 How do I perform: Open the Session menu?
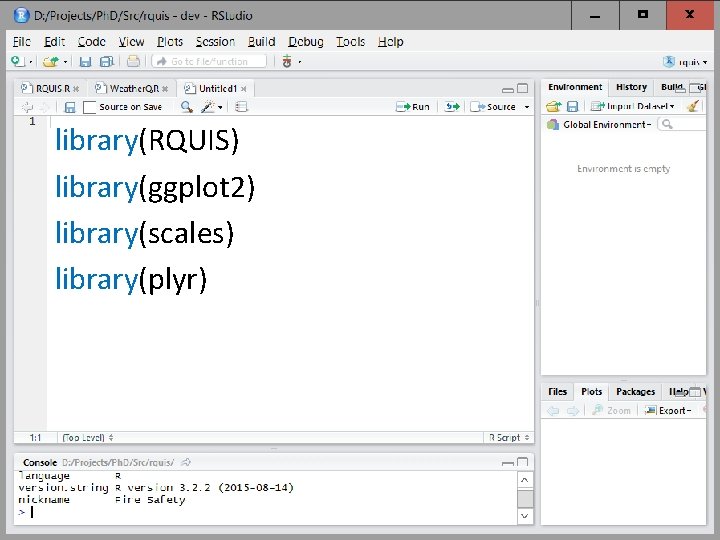(x=215, y=42)
